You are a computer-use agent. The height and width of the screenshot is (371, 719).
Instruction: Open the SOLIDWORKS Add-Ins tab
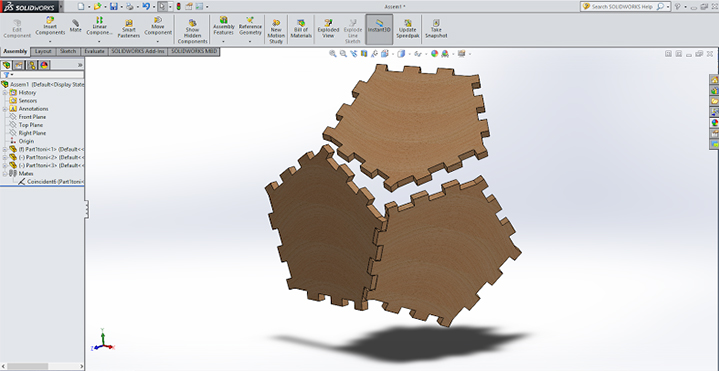coord(138,51)
